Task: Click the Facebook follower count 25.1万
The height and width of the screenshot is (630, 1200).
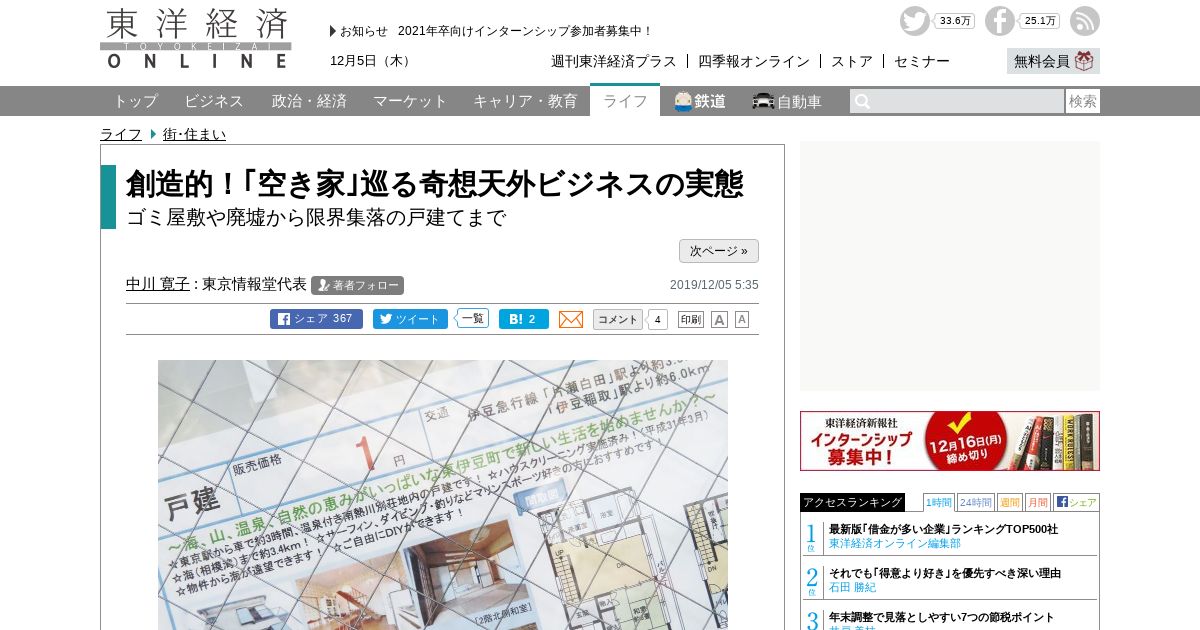Action: point(1040,21)
